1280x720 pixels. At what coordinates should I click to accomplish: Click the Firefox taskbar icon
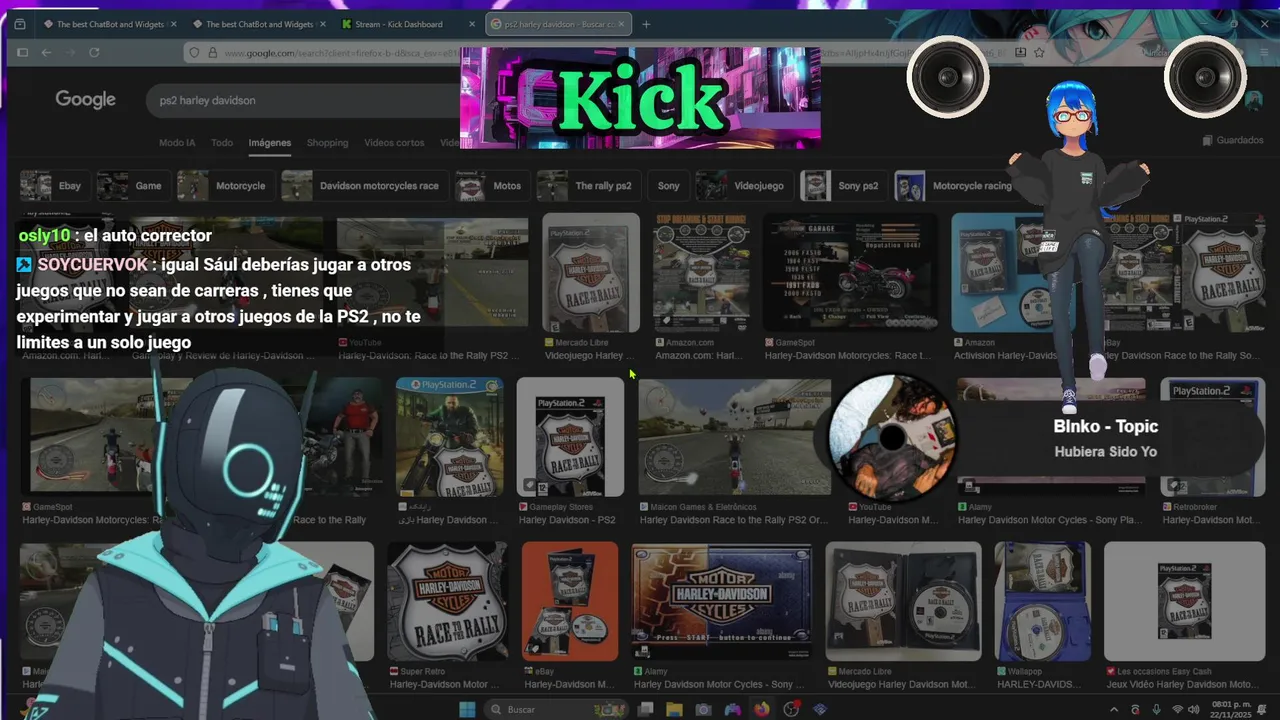click(x=762, y=709)
